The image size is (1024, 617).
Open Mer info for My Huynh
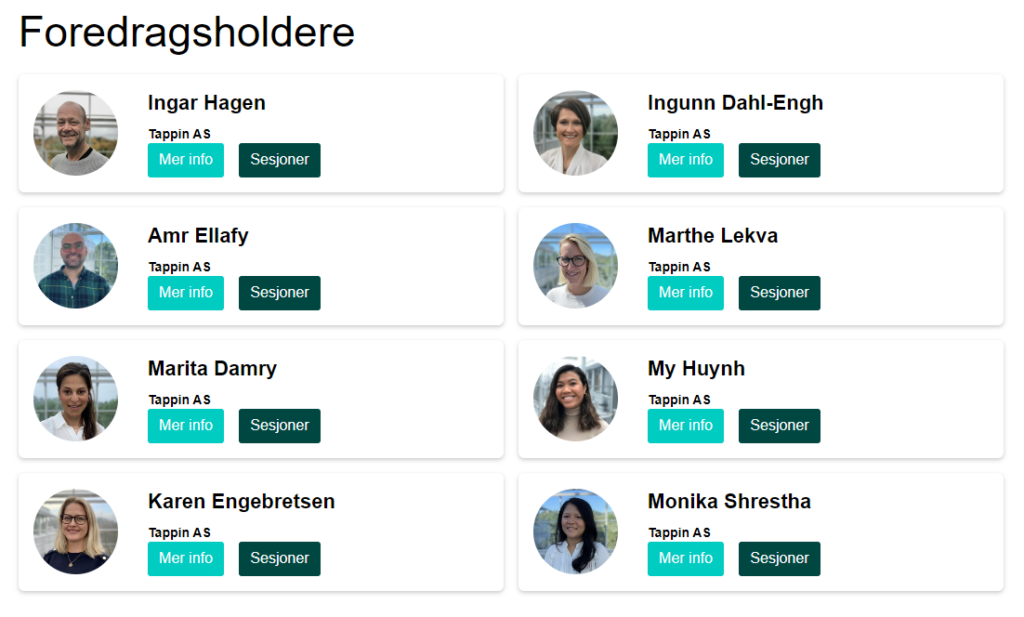pyautogui.click(x=686, y=426)
